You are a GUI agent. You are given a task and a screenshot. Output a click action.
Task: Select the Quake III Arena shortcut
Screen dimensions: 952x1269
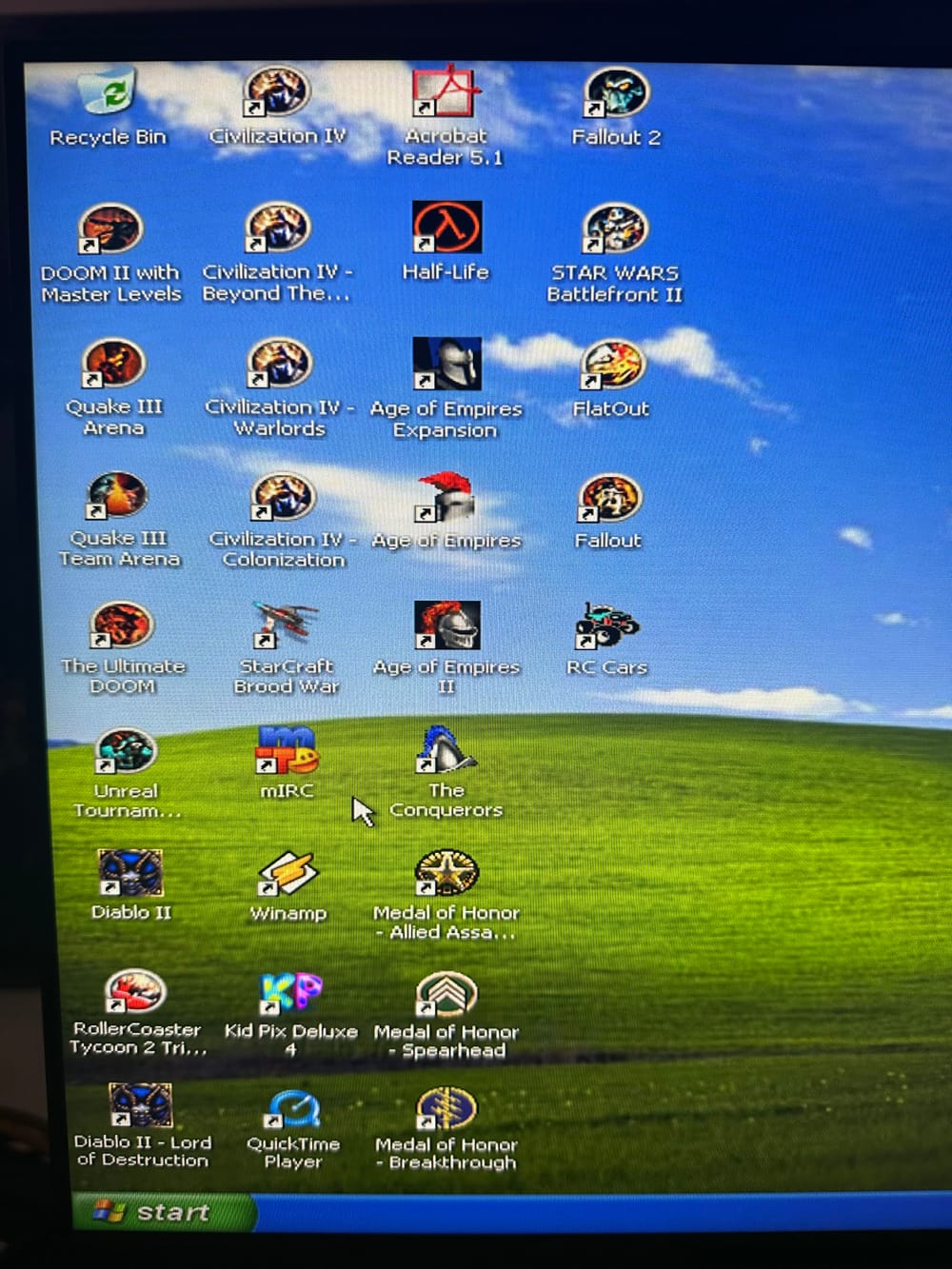[x=113, y=365]
